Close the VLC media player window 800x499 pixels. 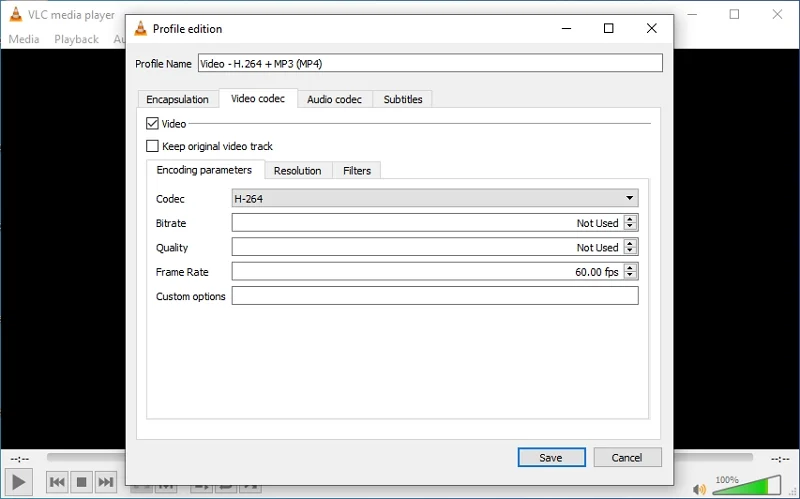pos(777,14)
